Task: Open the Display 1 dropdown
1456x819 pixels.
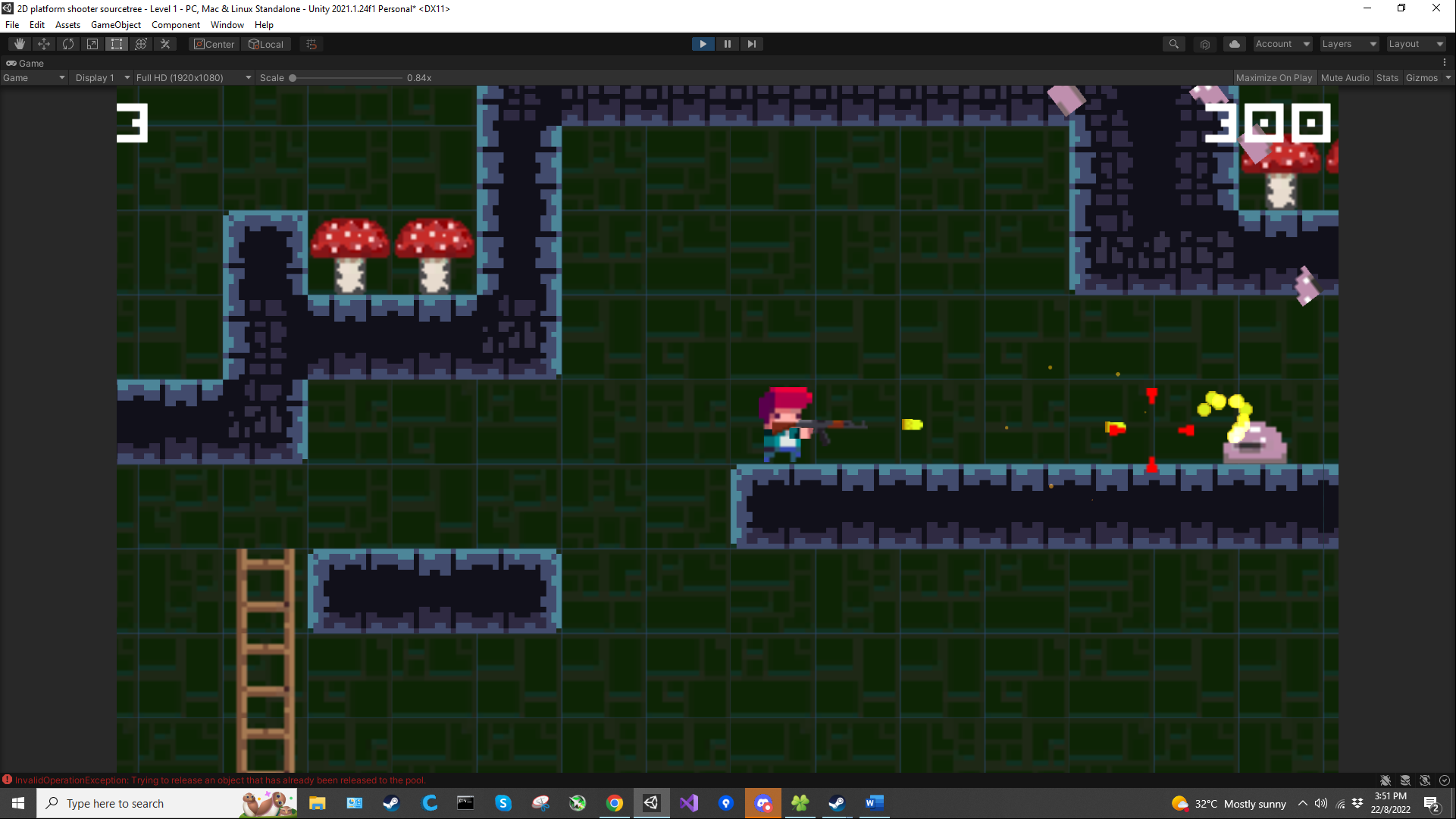Action: [x=102, y=77]
